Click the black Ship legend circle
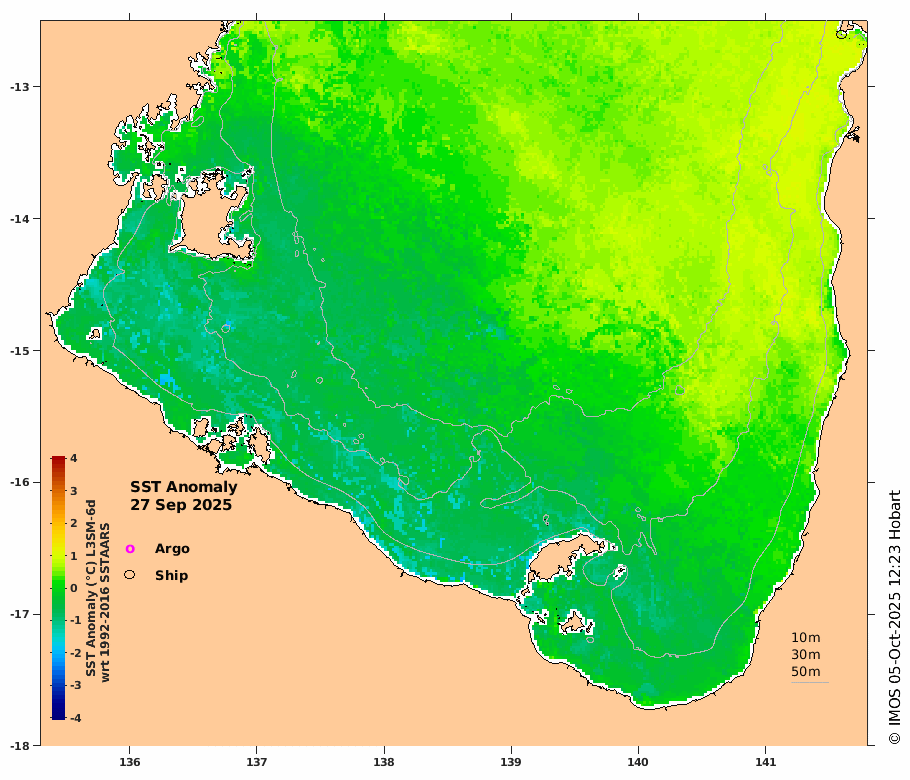 tap(129, 574)
